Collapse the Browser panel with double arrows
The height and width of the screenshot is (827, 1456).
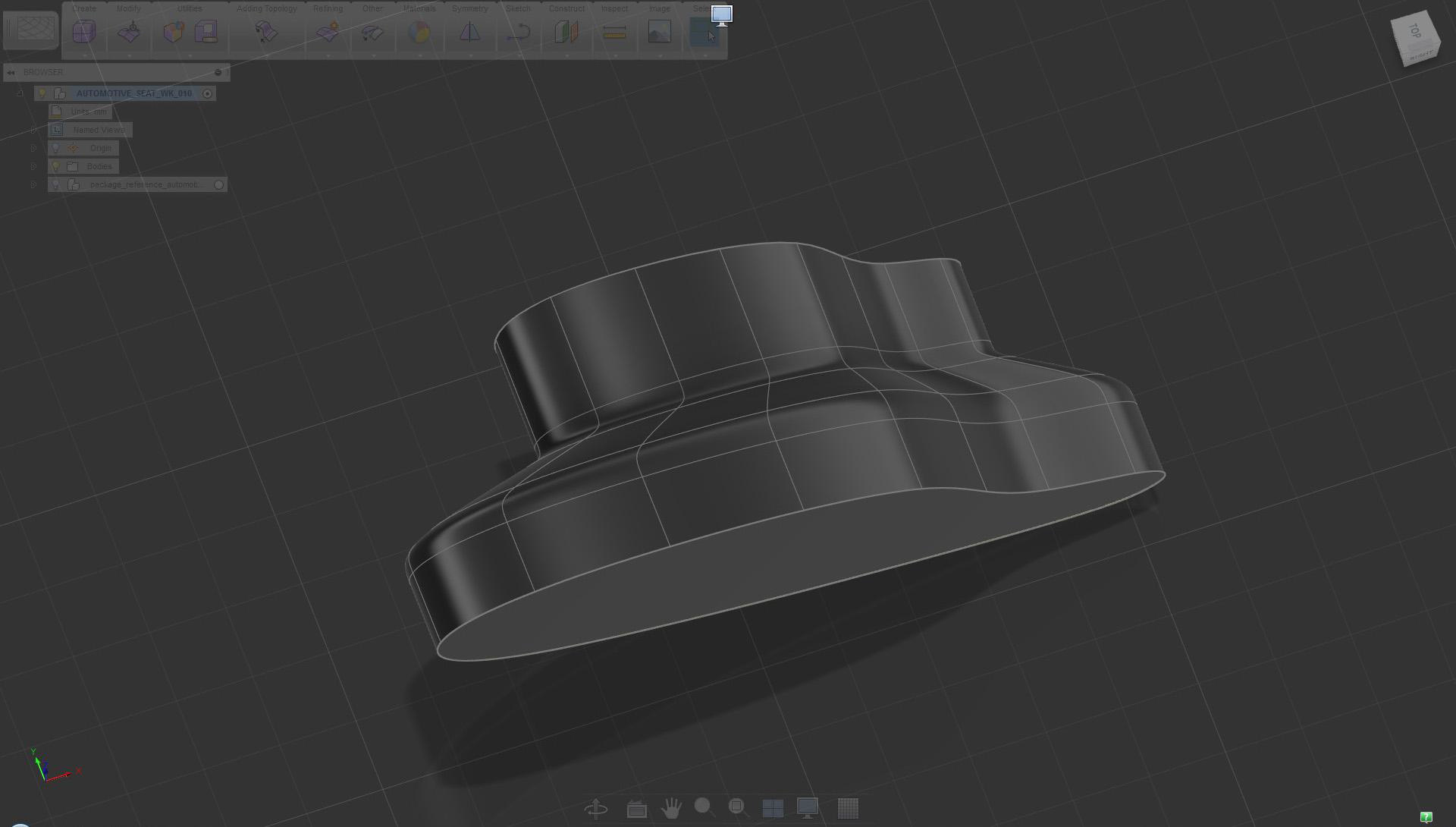11,72
